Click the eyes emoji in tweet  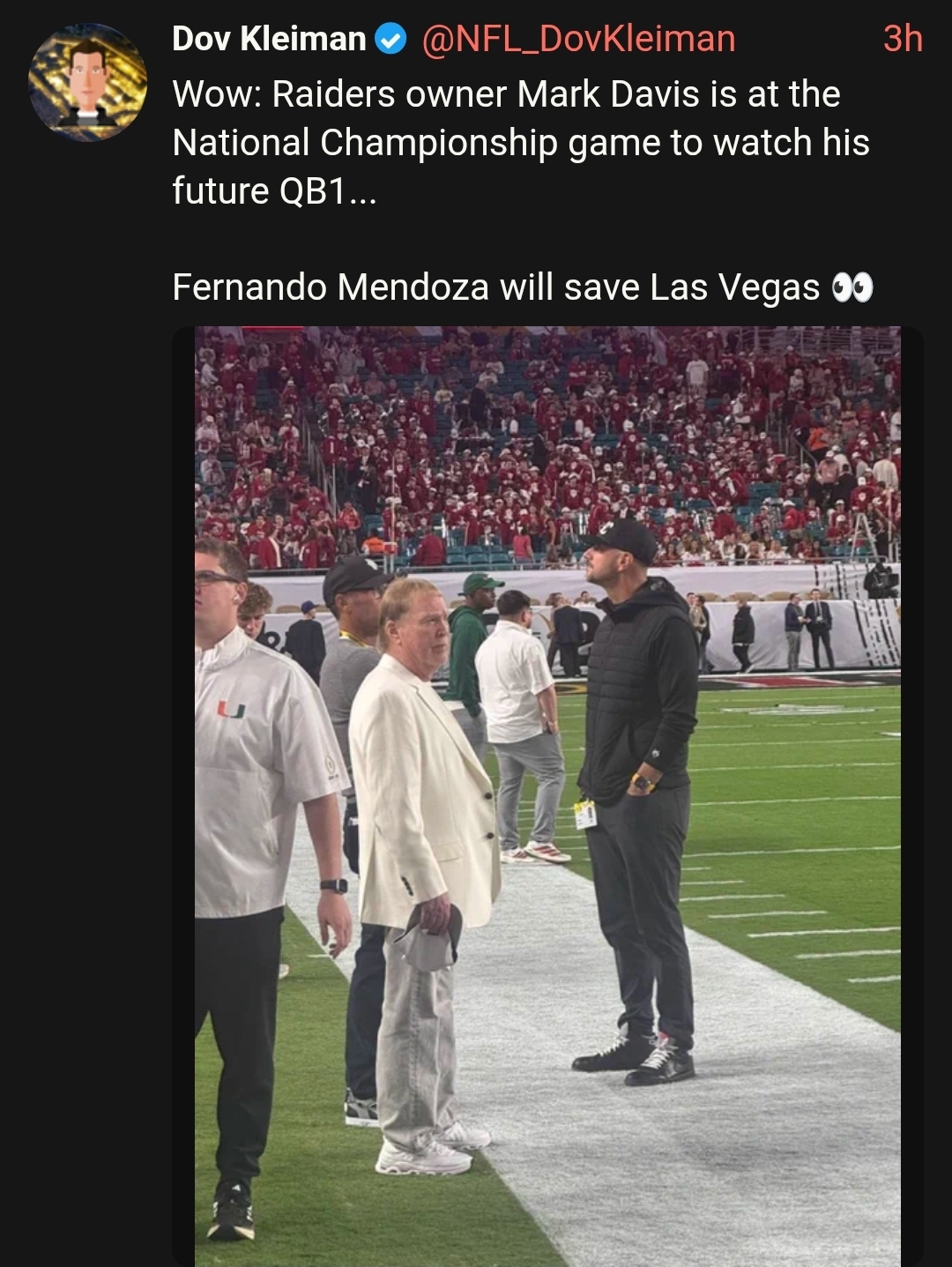point(852,287)
